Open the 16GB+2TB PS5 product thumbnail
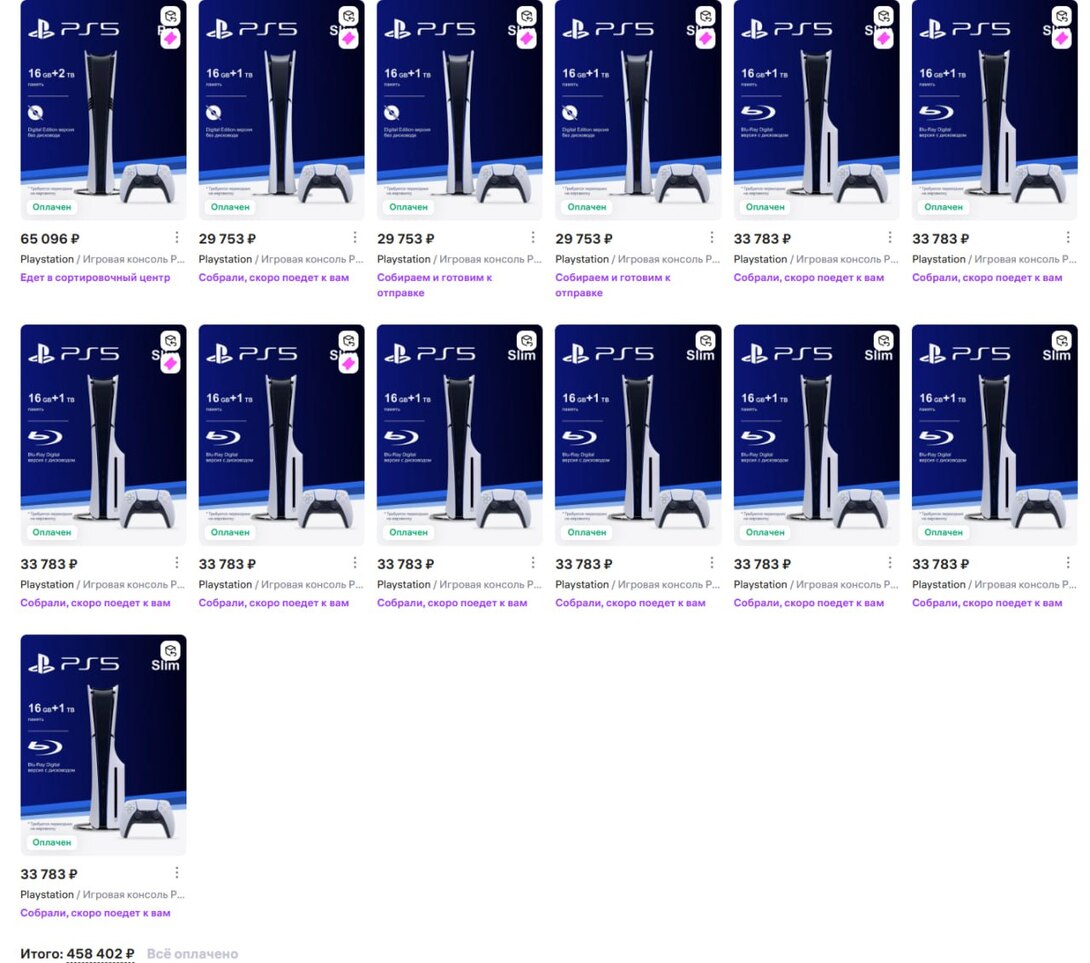The image size is (1090, 963). [104, 110]
